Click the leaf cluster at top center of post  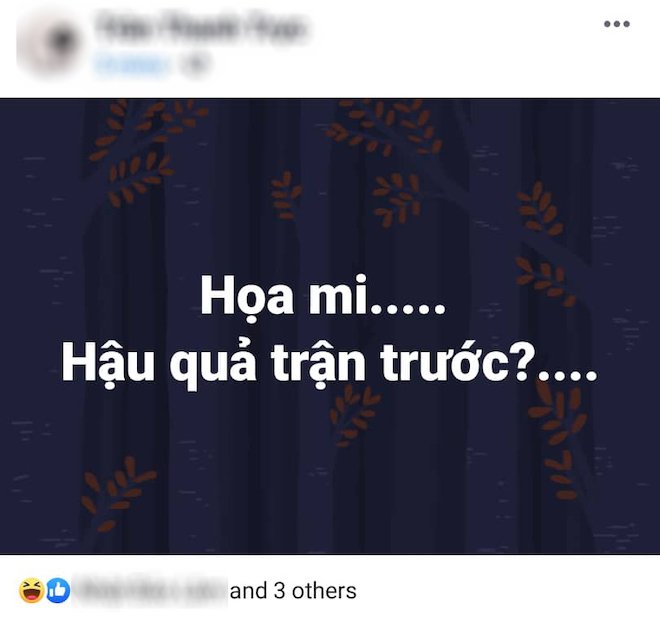click(385, 126)
